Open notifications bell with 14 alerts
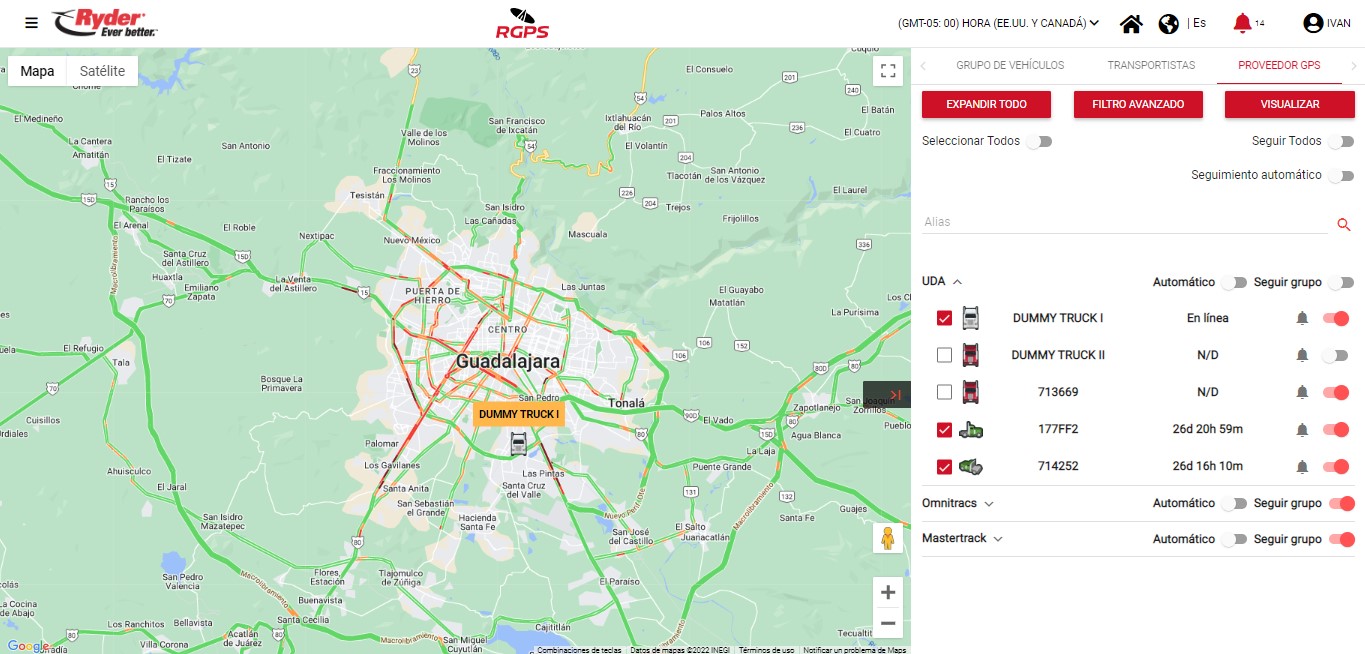The image size is (1365, 654). 1242,23
